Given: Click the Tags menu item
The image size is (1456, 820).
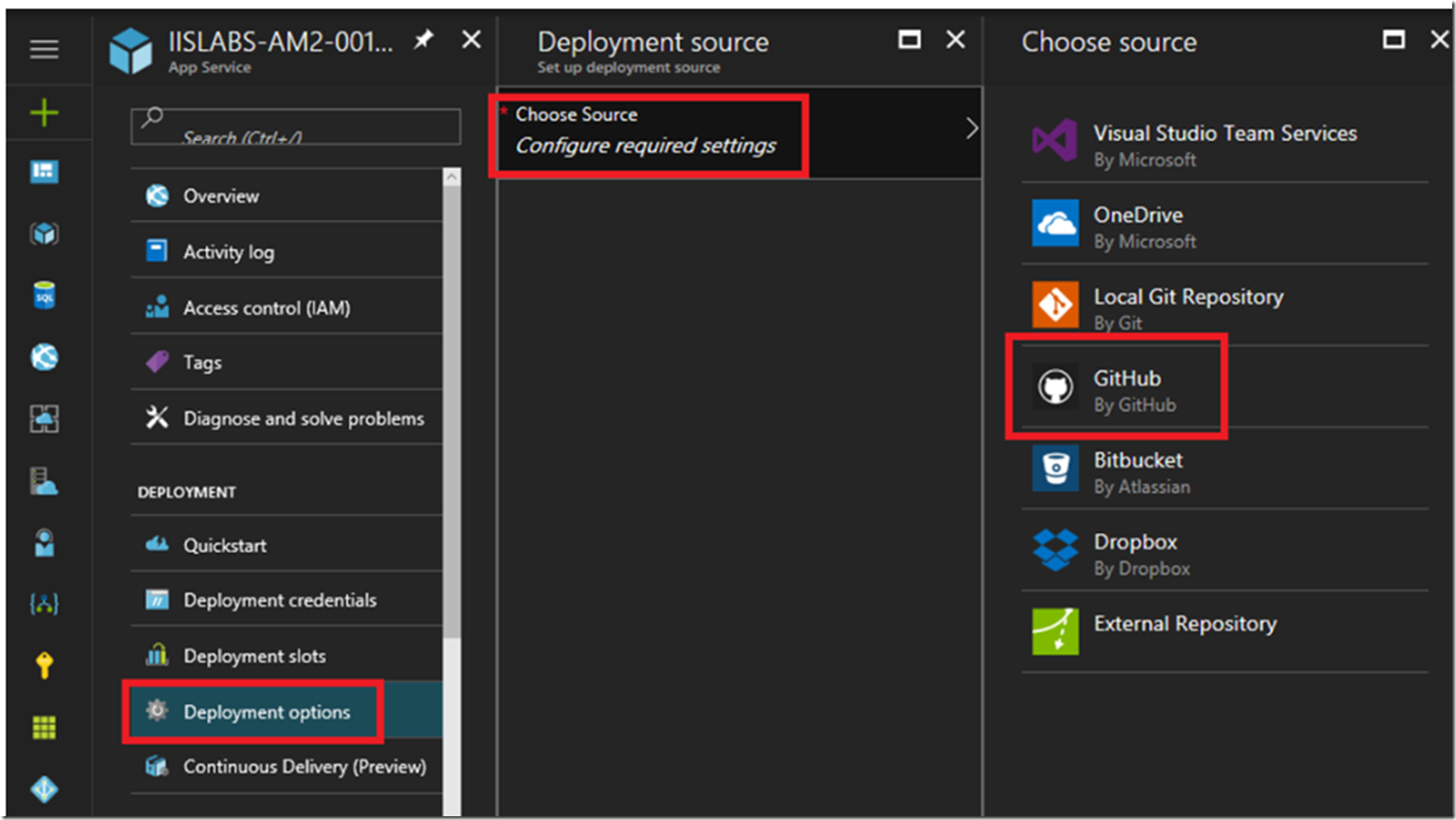Looking at the screenshot, I should coord(286,362).
